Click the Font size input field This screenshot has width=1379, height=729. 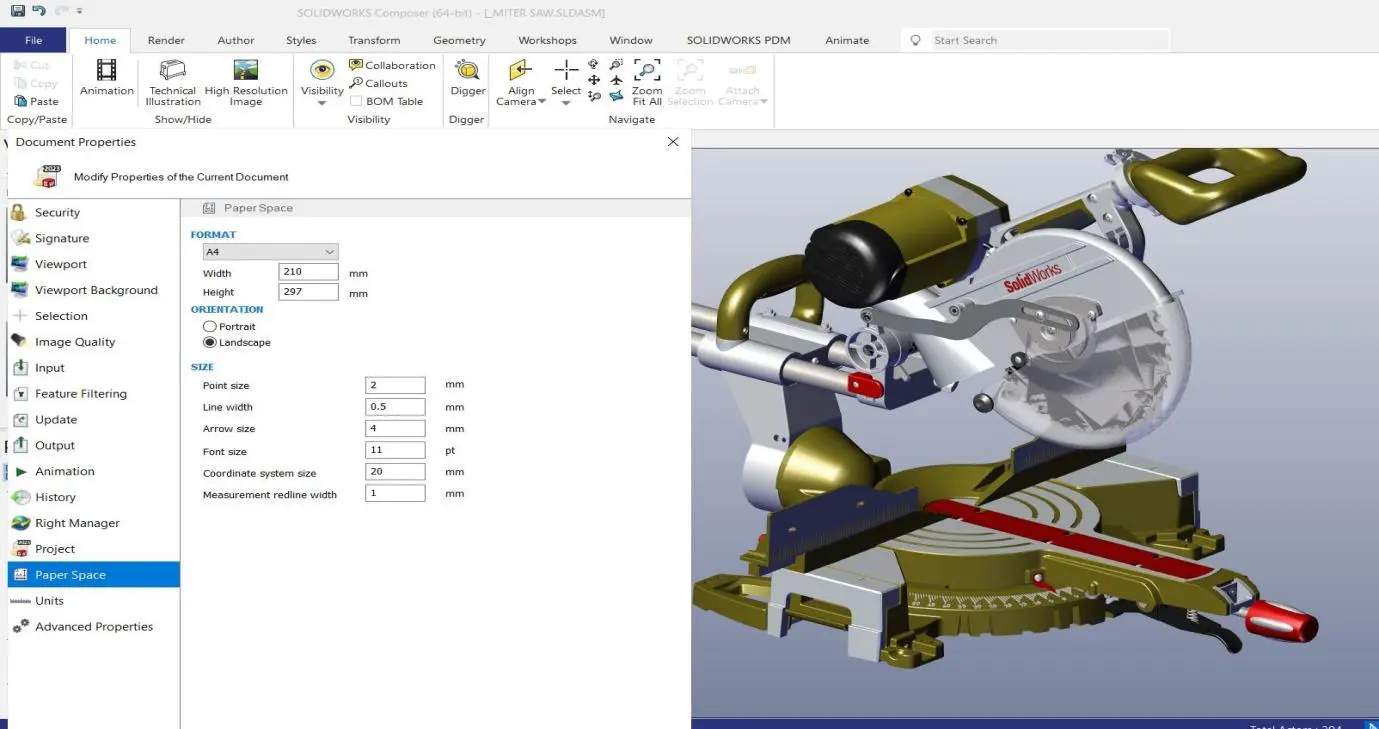click(395, 451)
